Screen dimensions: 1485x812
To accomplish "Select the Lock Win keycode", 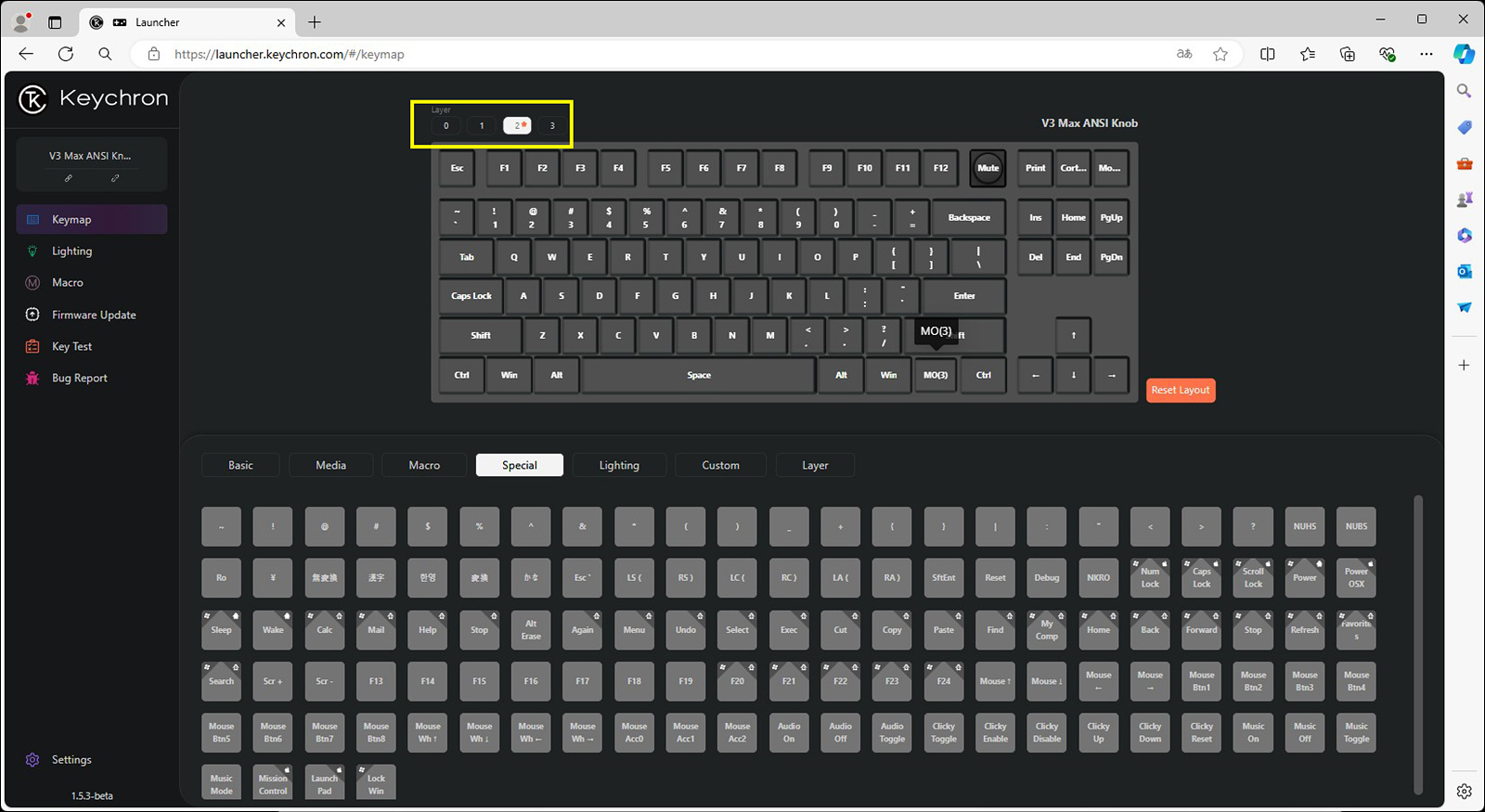I will coord(376,783).
